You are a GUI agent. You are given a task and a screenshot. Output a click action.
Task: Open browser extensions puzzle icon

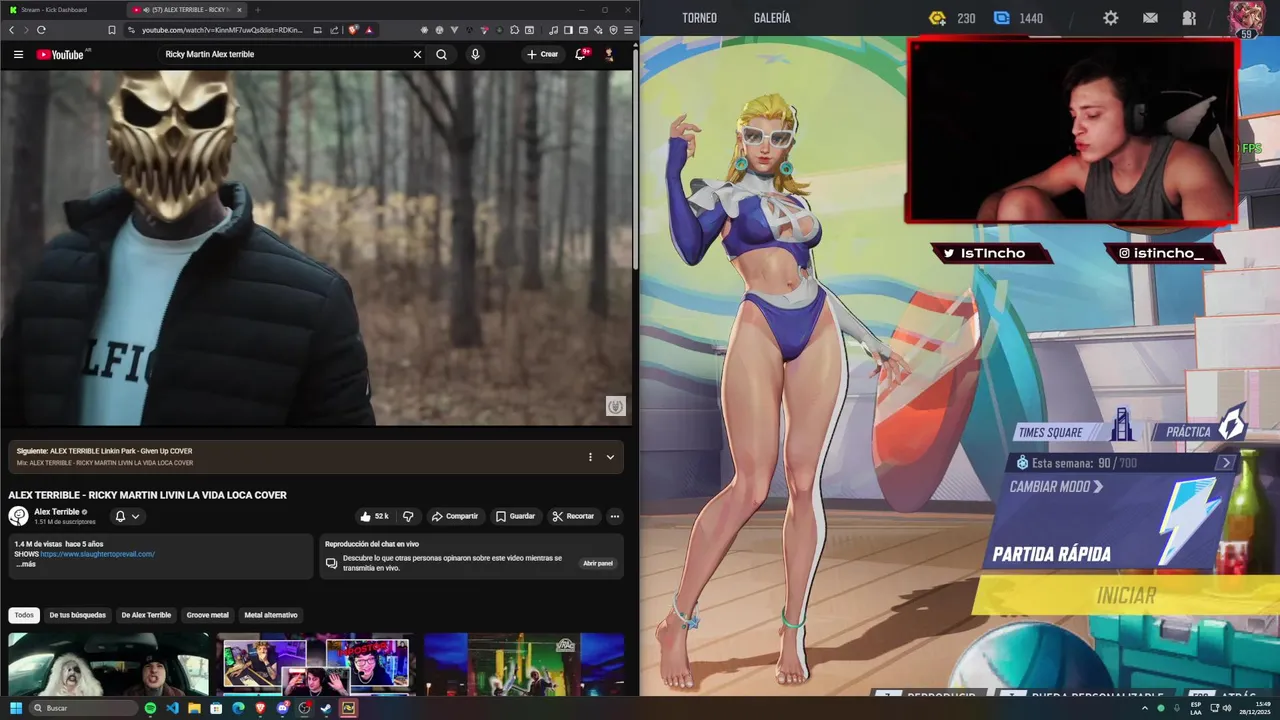pyautogui.click(x=514, y=30)
